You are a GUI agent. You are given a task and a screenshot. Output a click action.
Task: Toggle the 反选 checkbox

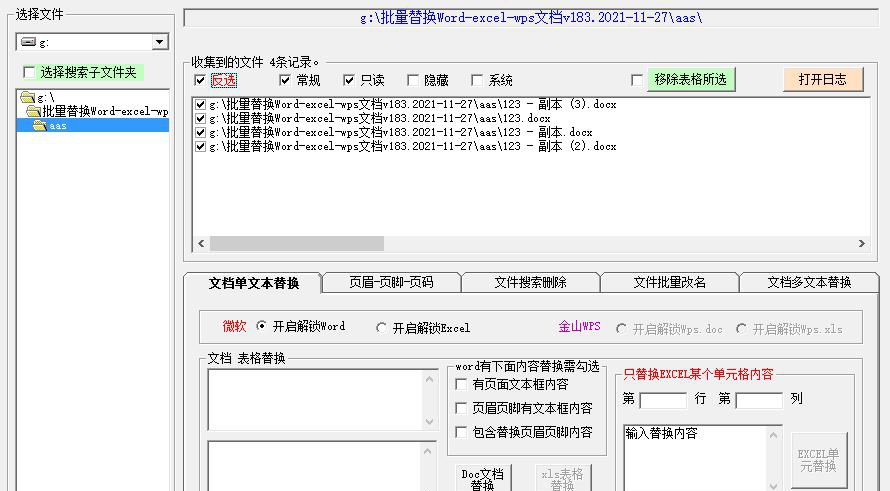point(200,80)
